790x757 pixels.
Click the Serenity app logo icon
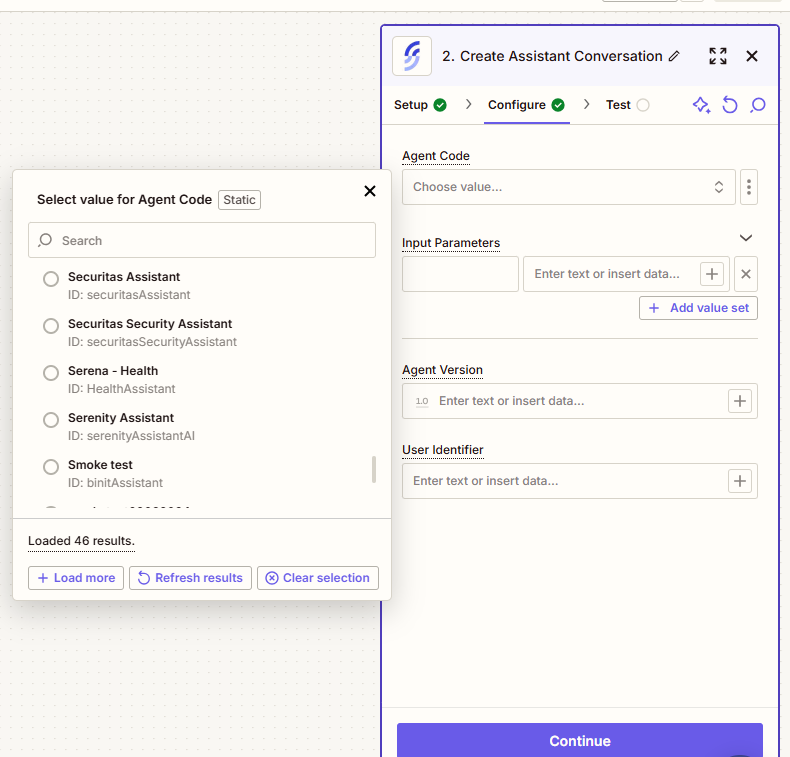[x=412, y=56]
